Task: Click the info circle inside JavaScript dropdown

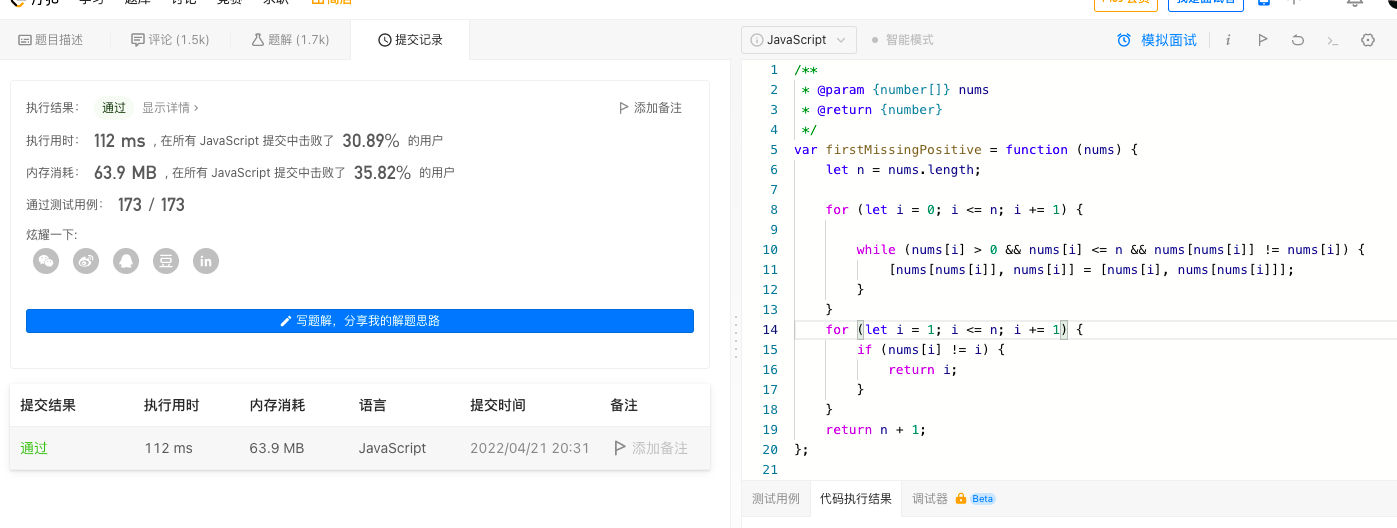Action: 757,40
